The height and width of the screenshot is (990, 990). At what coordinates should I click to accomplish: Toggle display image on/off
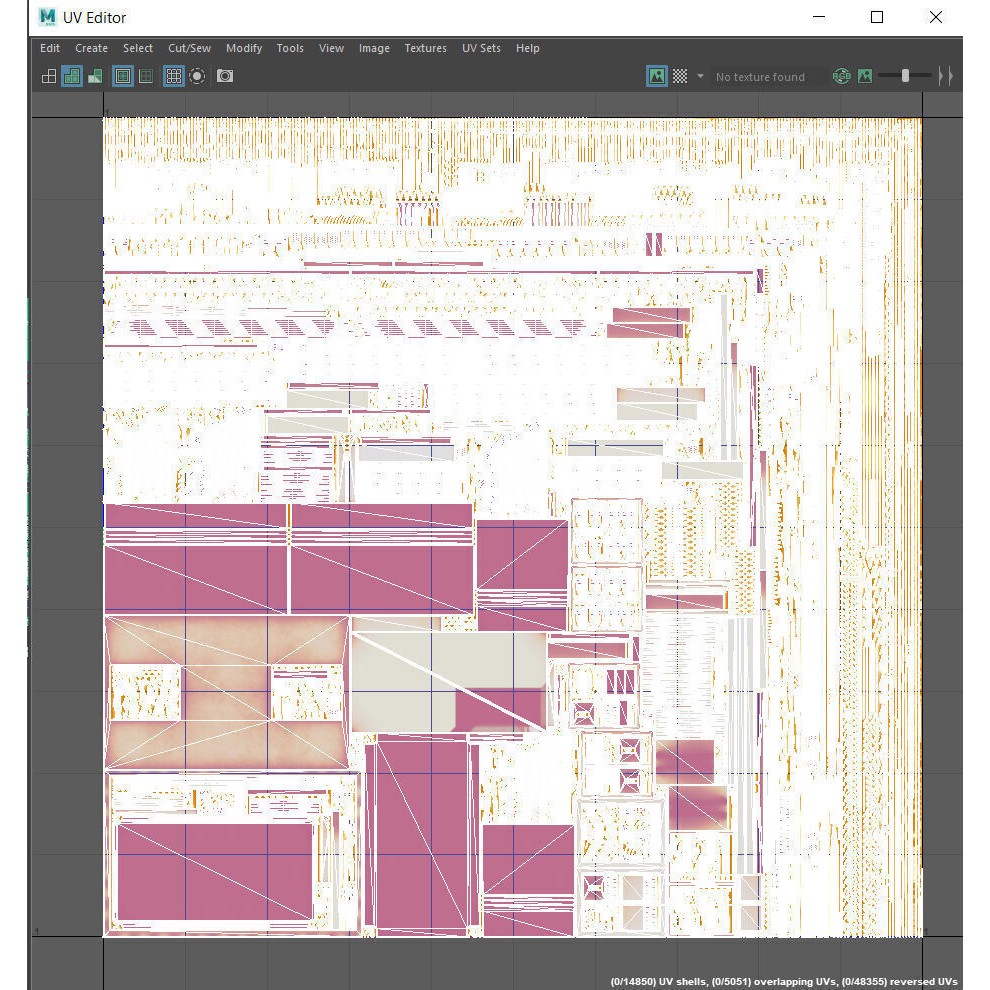click(657, 76)
